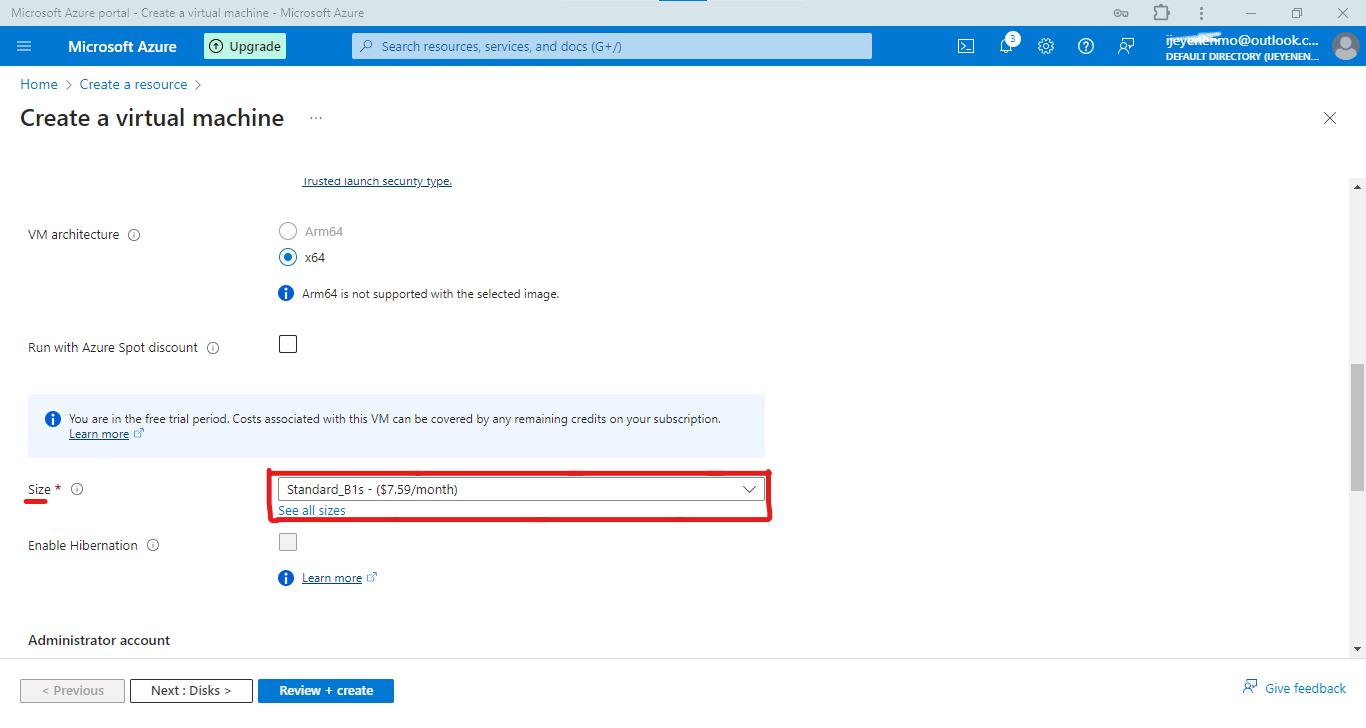Click the Home breadcrumb
Image resolution: width=1366 pixels, height=728 pixels.
point(39,85)
